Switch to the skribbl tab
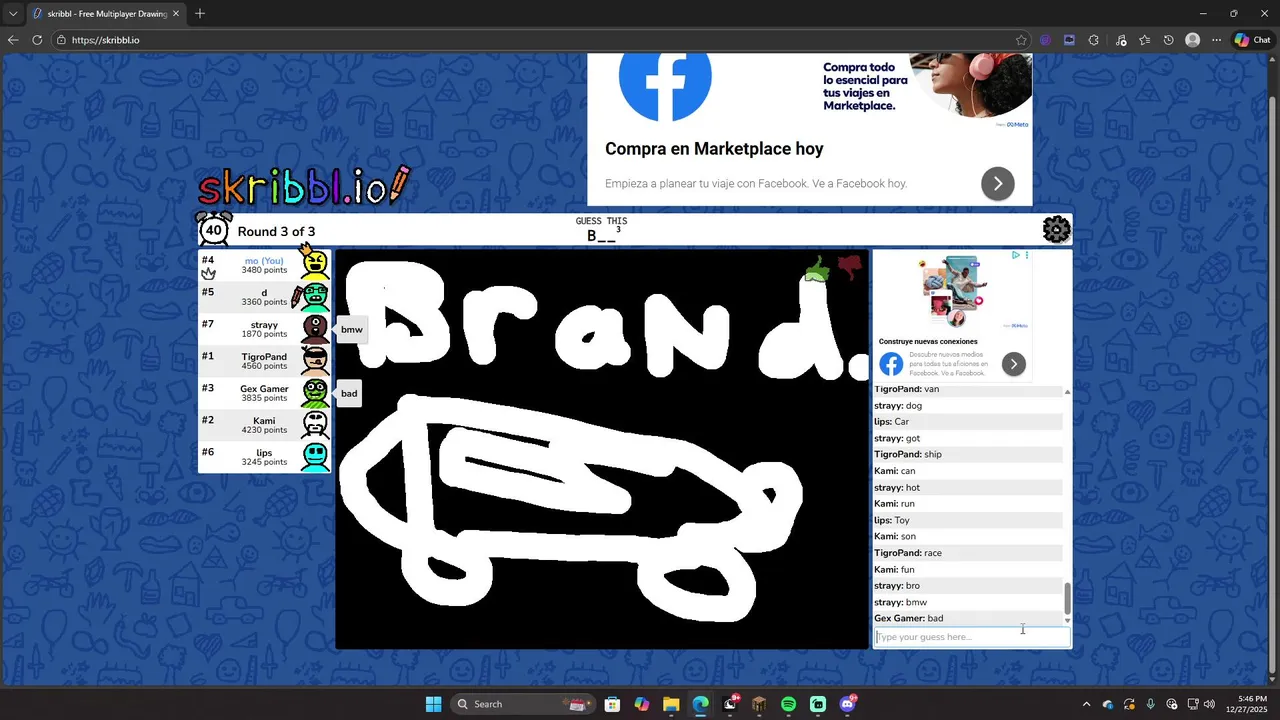Viewport: 1280px width, 720px height. coord(105,14)
